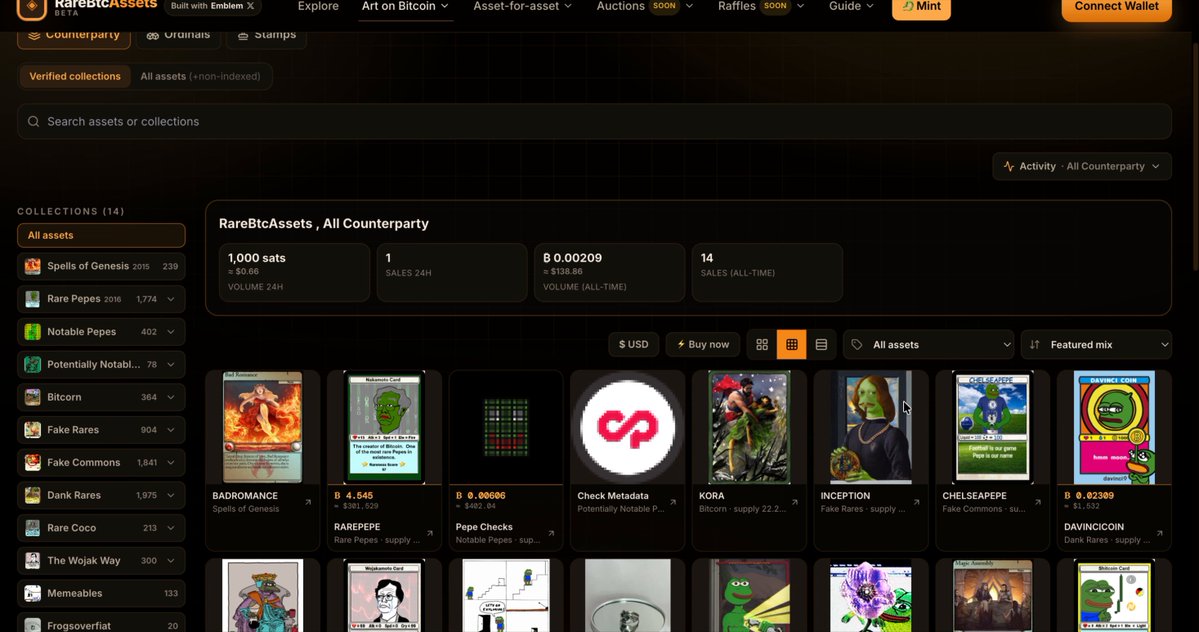Click the search magnifier icon
Screen dimensions: 1199x632
click(34, 122)
